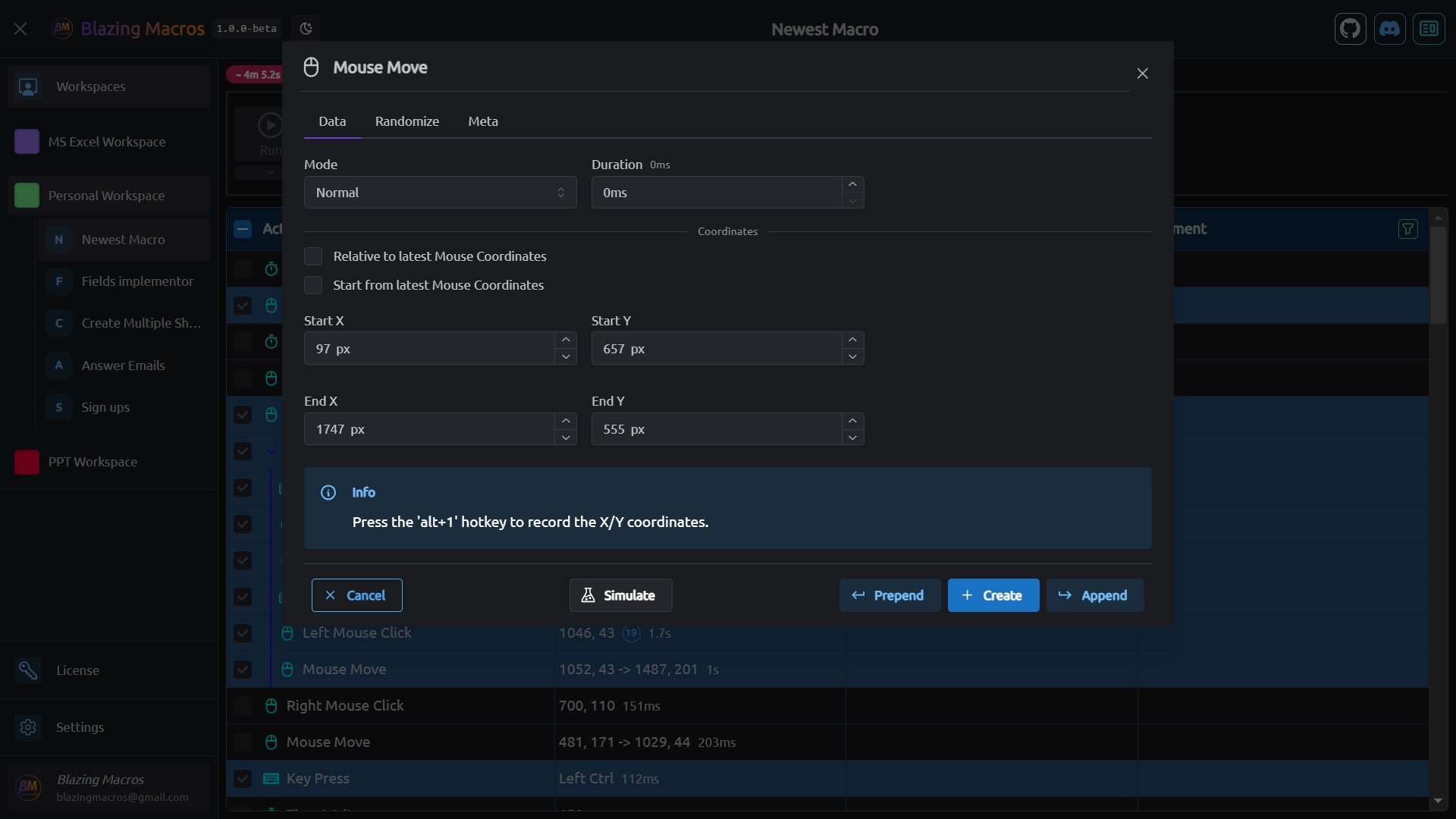Decrease the Start X value
This screenshot has height=819, width=1456.
point(566,356)
